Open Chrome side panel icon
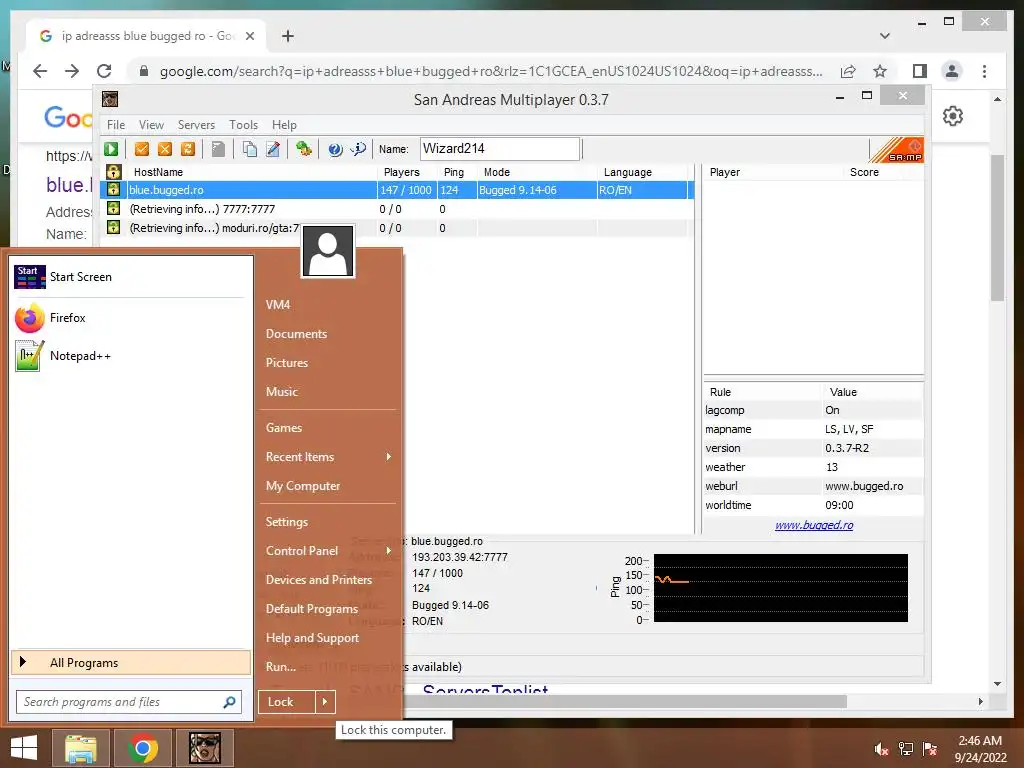1024x768 pixels. [x=920, y=71]
